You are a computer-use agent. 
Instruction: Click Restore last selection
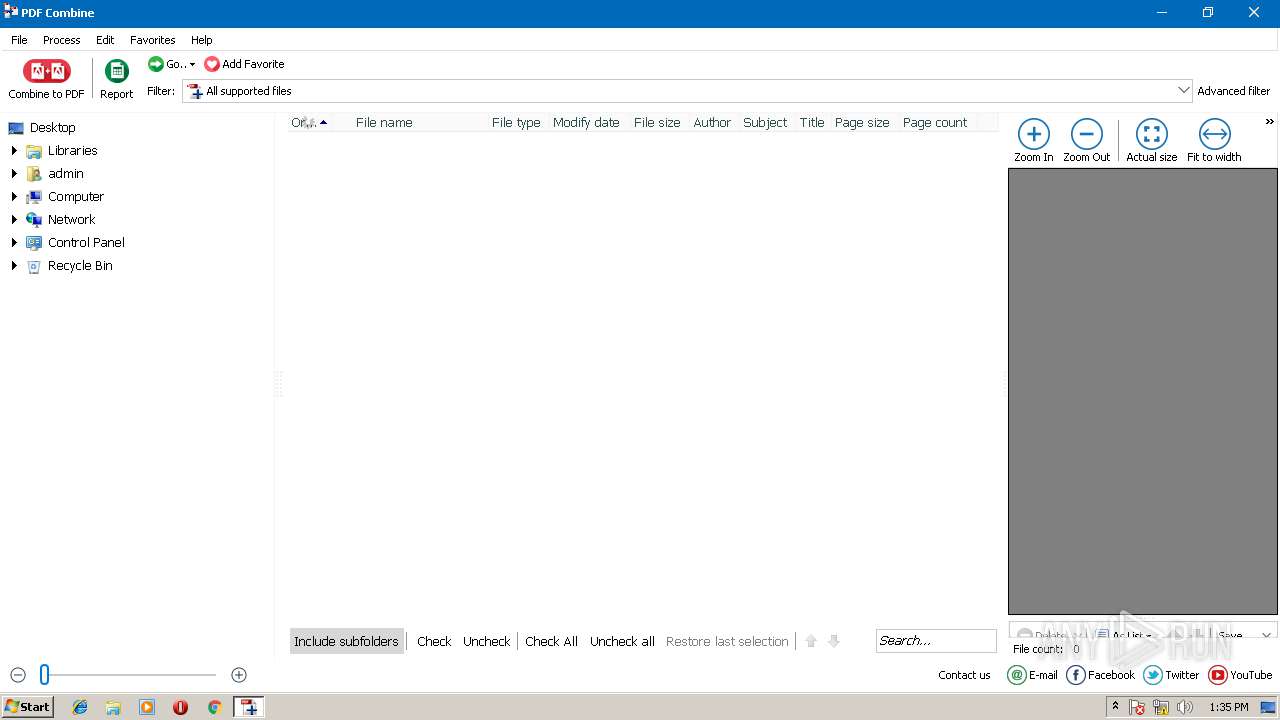coord(727,641)
